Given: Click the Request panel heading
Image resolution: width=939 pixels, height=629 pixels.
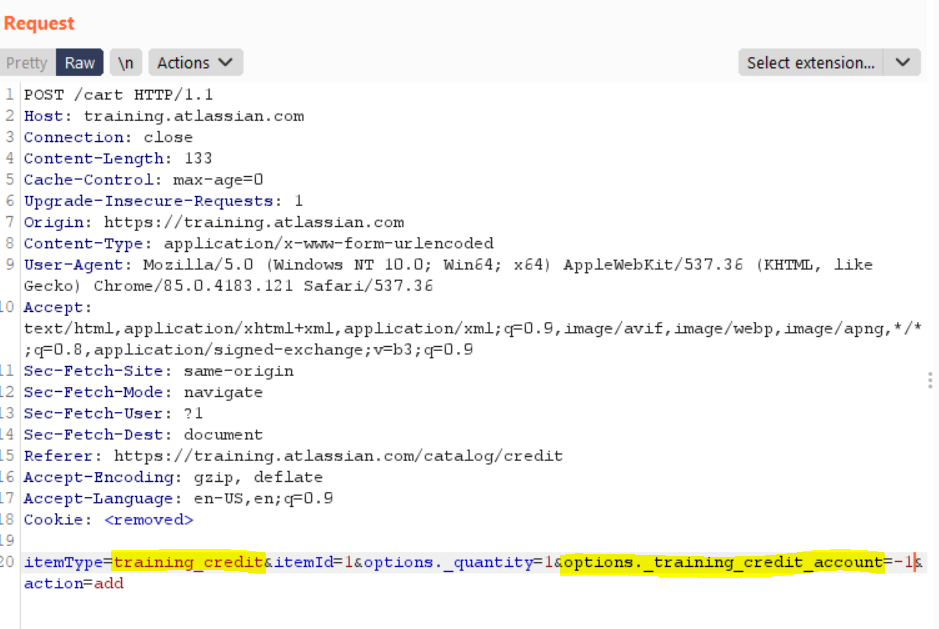Looking at the screenshot, I should 39,23.
